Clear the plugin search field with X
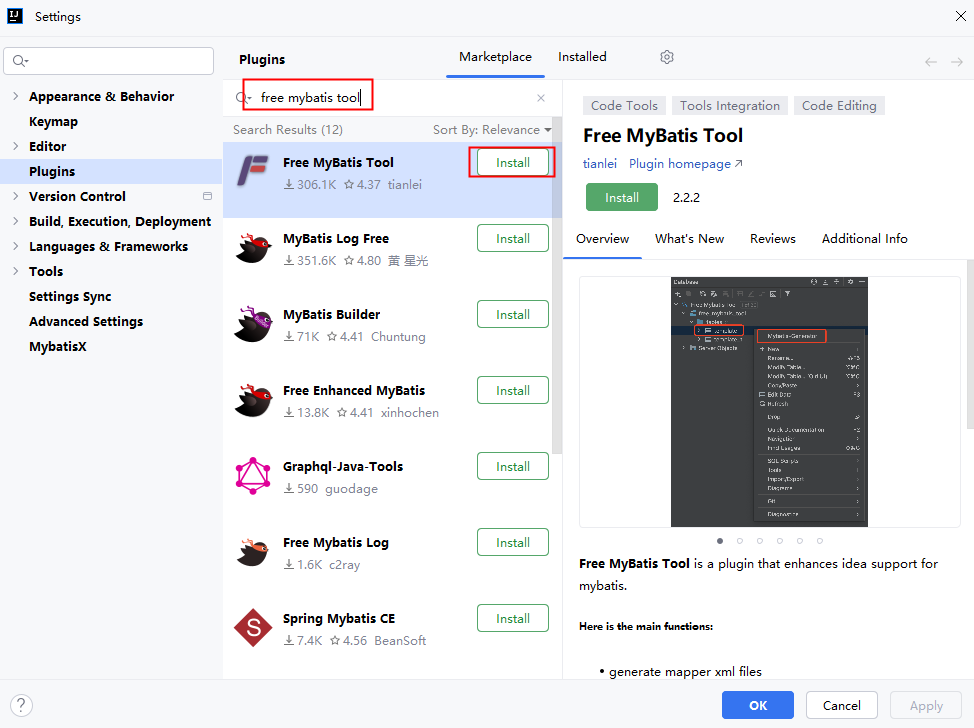Viewport: 974px width, 728px height. [541, 98]
